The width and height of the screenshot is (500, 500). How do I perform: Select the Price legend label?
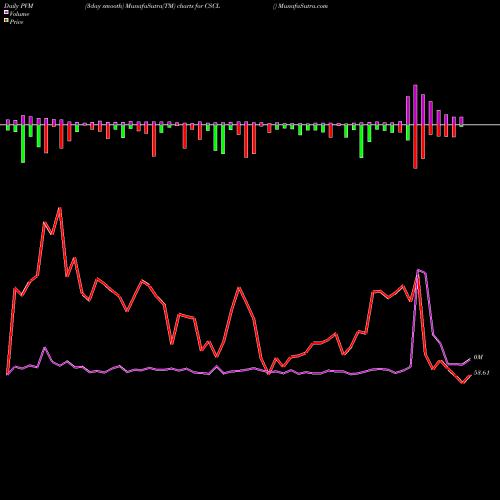(16, 22)
